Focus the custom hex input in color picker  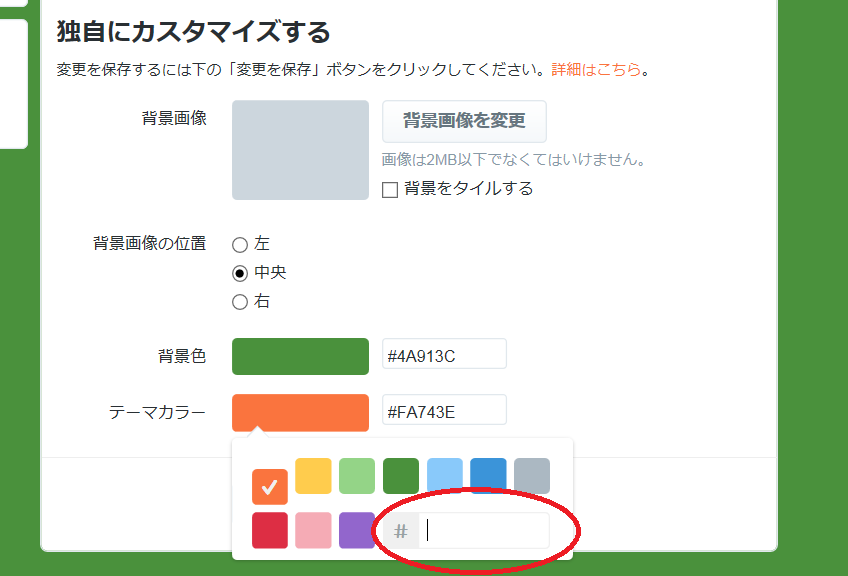(484, 530)
